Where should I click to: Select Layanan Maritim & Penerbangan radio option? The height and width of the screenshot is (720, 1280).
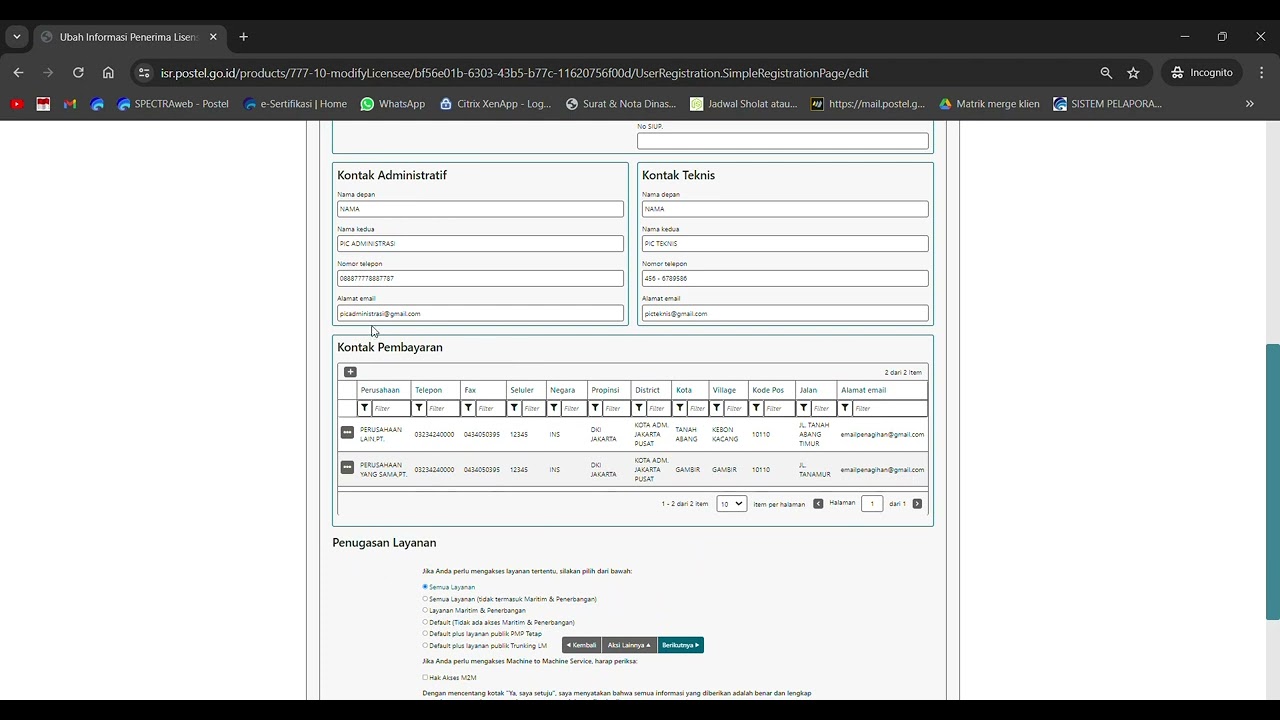coord(425,610)
